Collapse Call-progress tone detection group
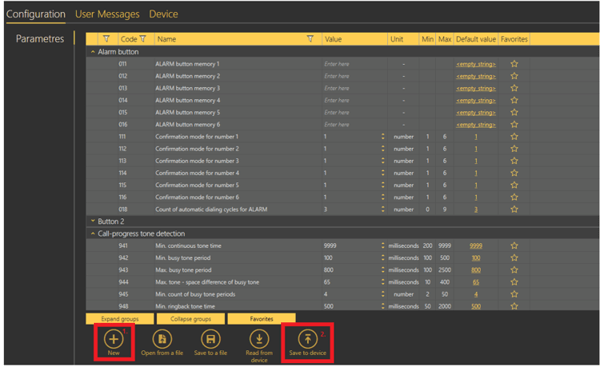Image resolution: width=600 pixels, height=367 pixels. pyautogui.click(x=93, y=233)
